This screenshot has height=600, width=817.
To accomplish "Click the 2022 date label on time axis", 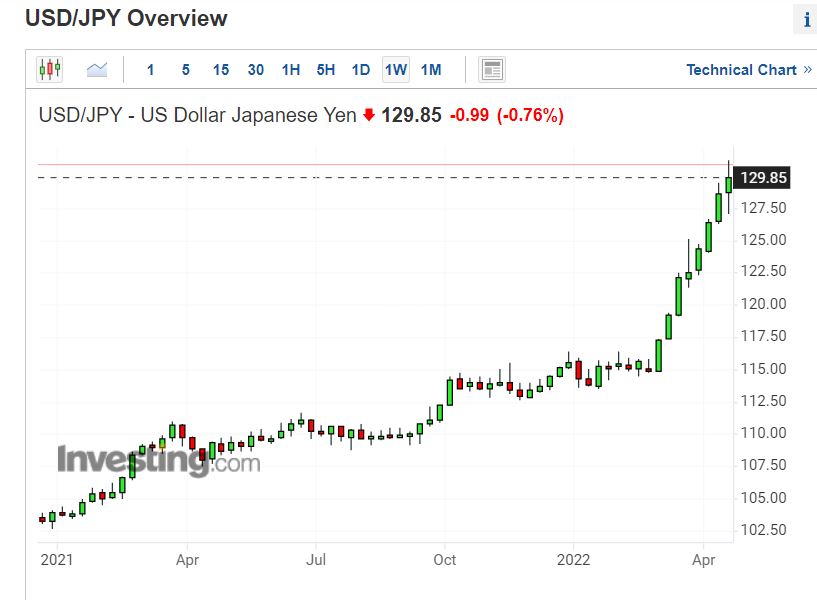I will (x=573, y=560).
